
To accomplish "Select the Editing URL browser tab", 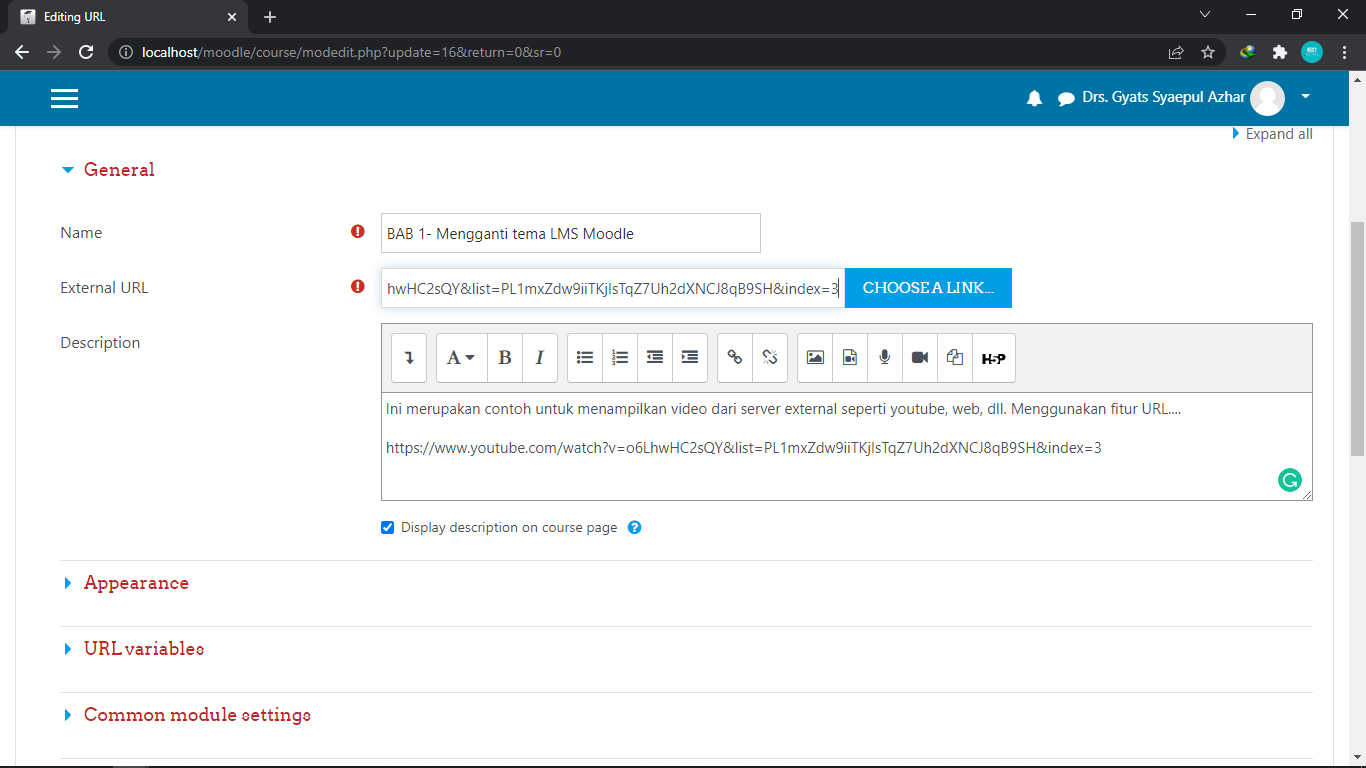I will pos(128,17).
